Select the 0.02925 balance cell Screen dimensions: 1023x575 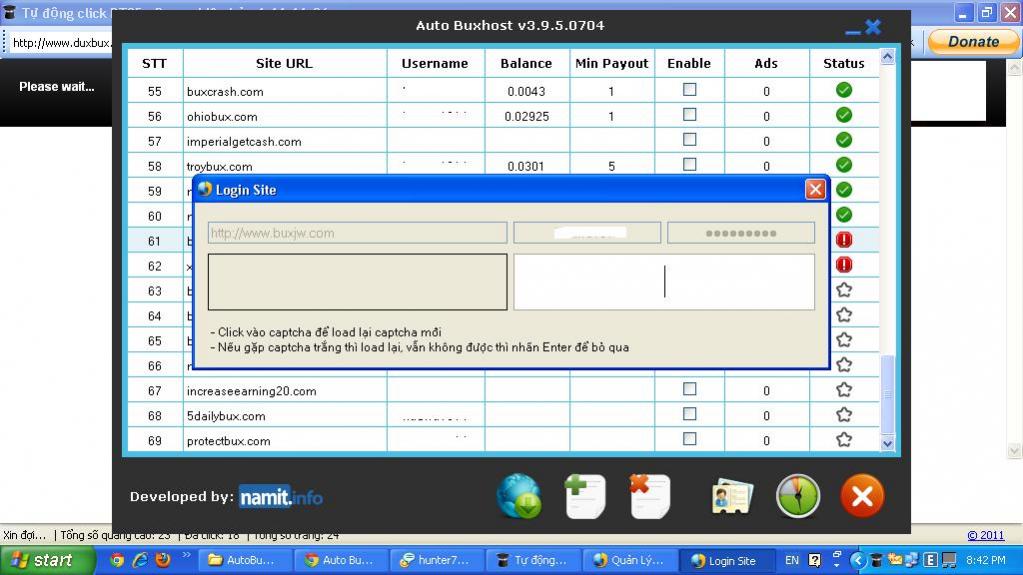coord(527,116)
